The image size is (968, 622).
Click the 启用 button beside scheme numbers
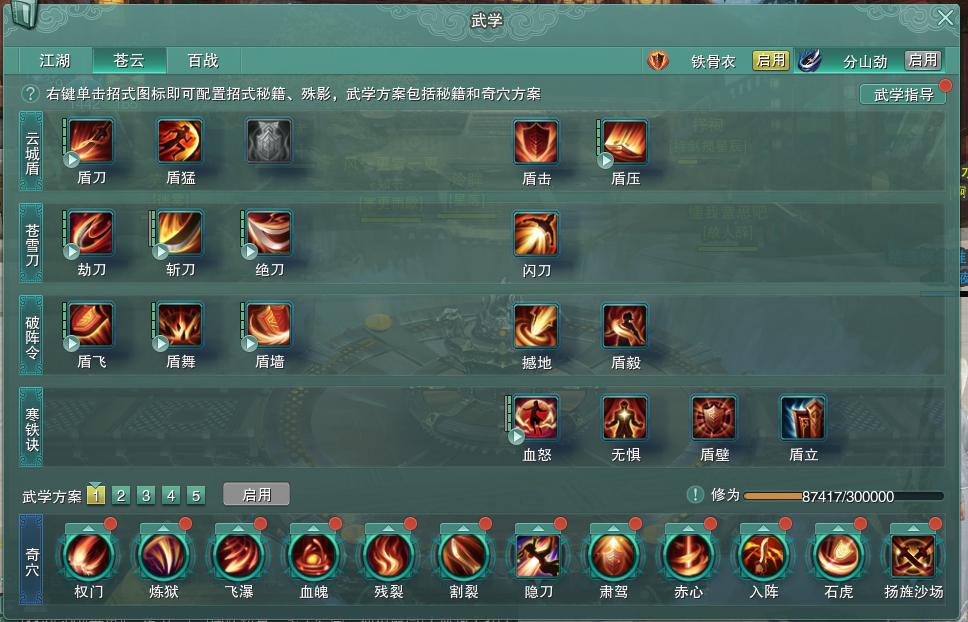256,495
